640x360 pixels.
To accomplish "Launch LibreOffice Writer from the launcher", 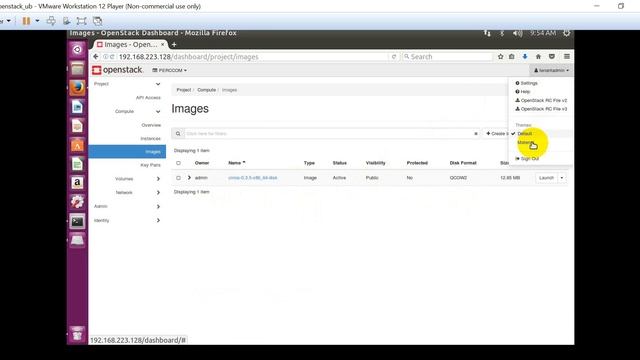I will coord(77,107).
